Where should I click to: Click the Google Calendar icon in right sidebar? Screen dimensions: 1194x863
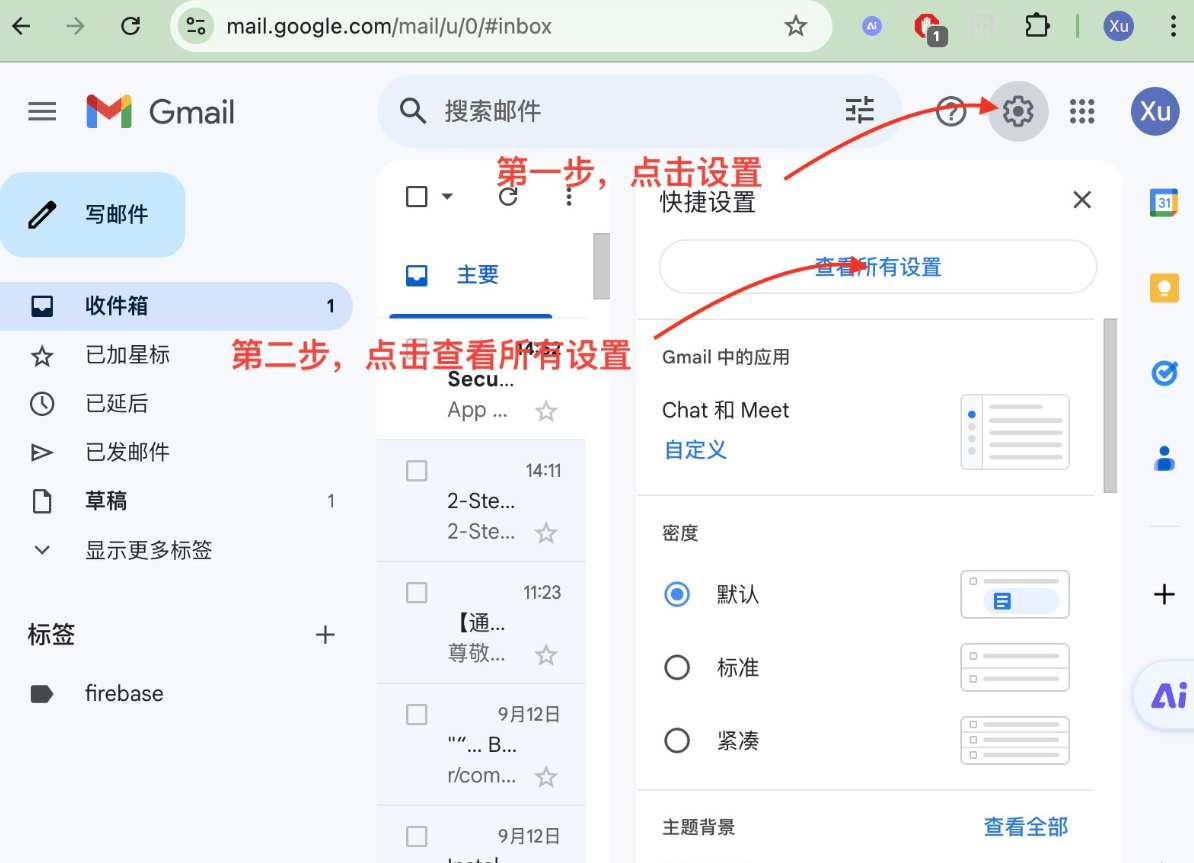point(1163,201)
